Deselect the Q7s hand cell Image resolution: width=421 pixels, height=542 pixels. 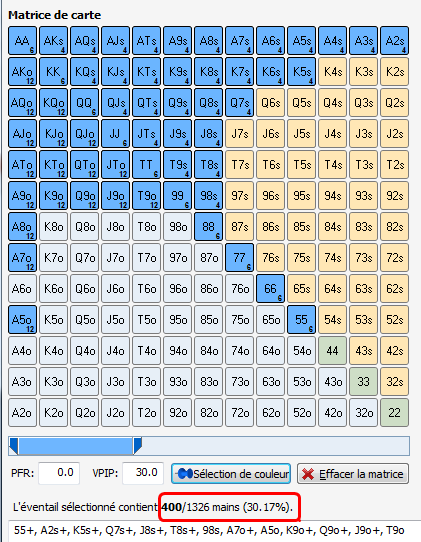pos(240,103)
